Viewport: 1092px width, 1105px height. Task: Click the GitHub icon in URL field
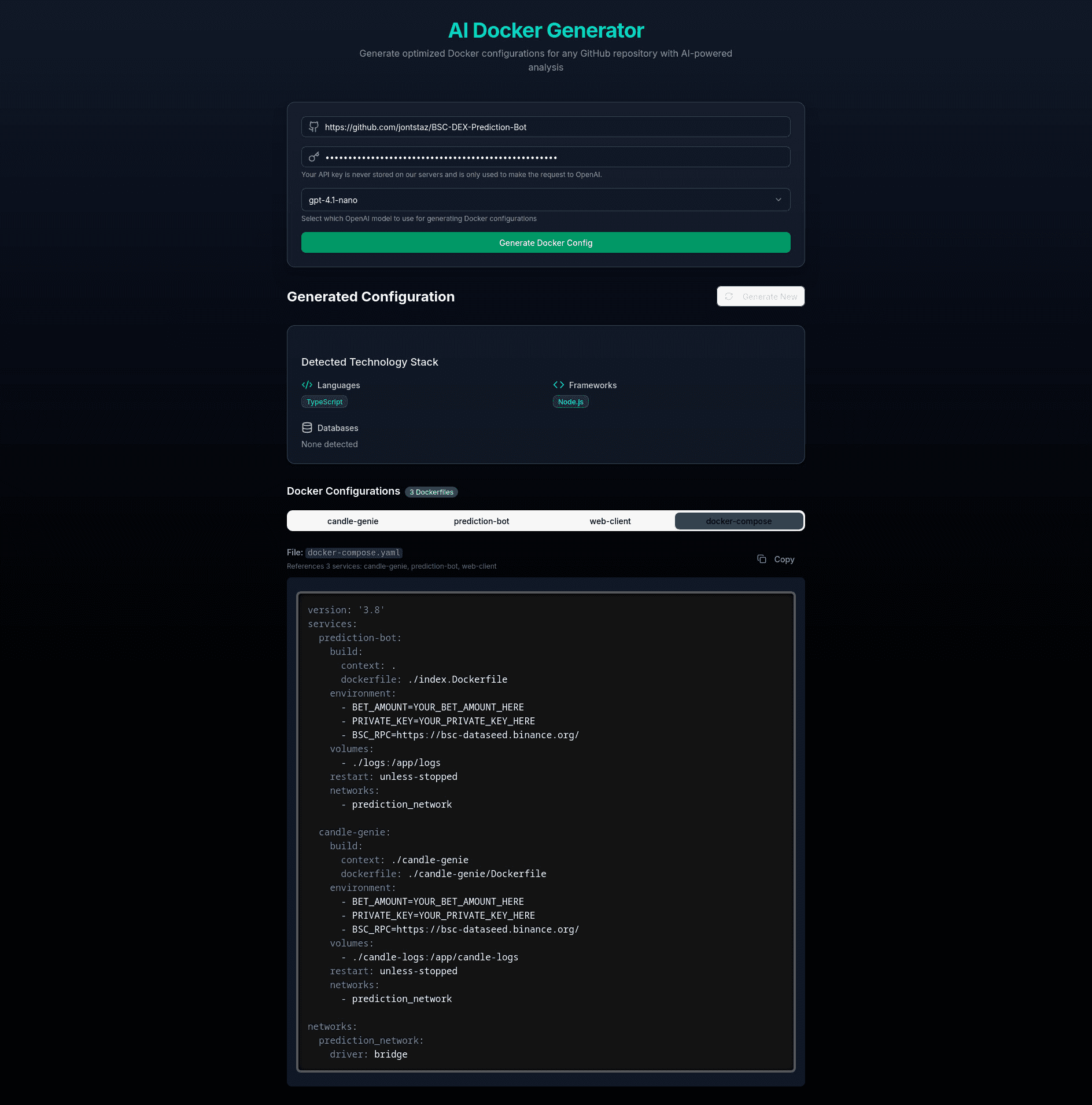(x=313, y=127)
